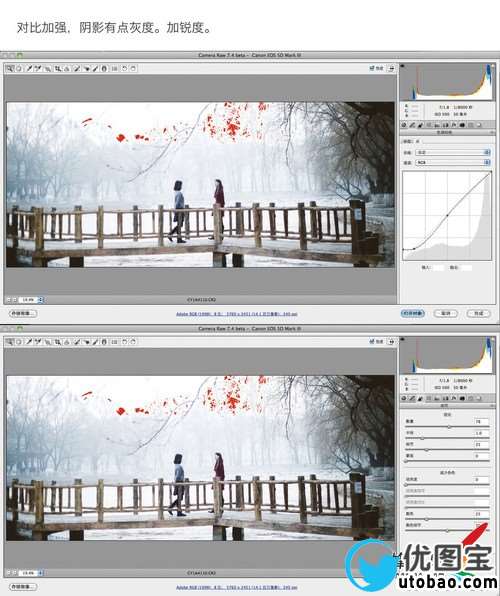This screenshot has width=500, height=596.
Task: Click the middle point on tone curve
Action: pyautogui.click(x=447, y=215)
